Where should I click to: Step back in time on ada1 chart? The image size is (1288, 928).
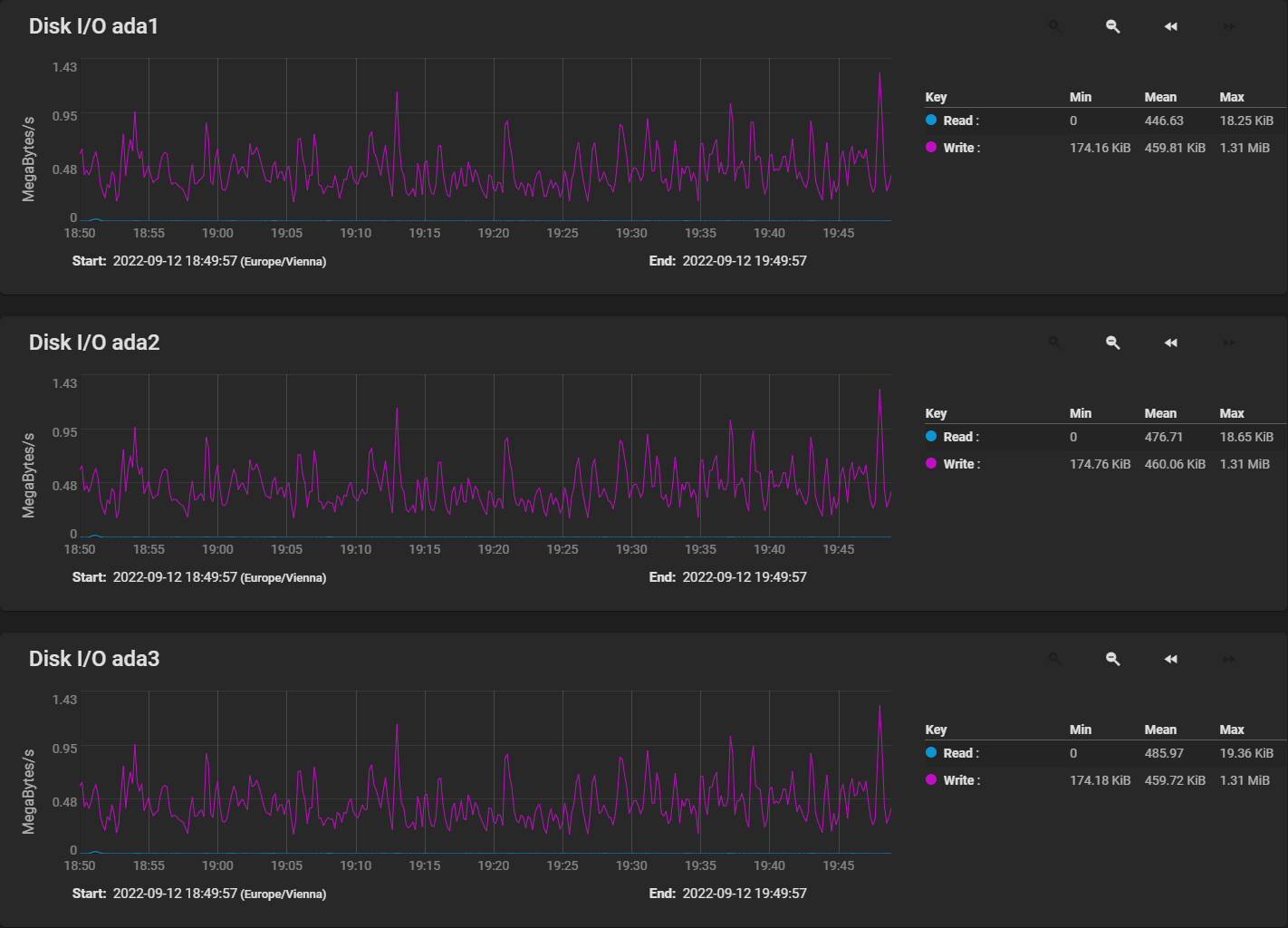1171,26
